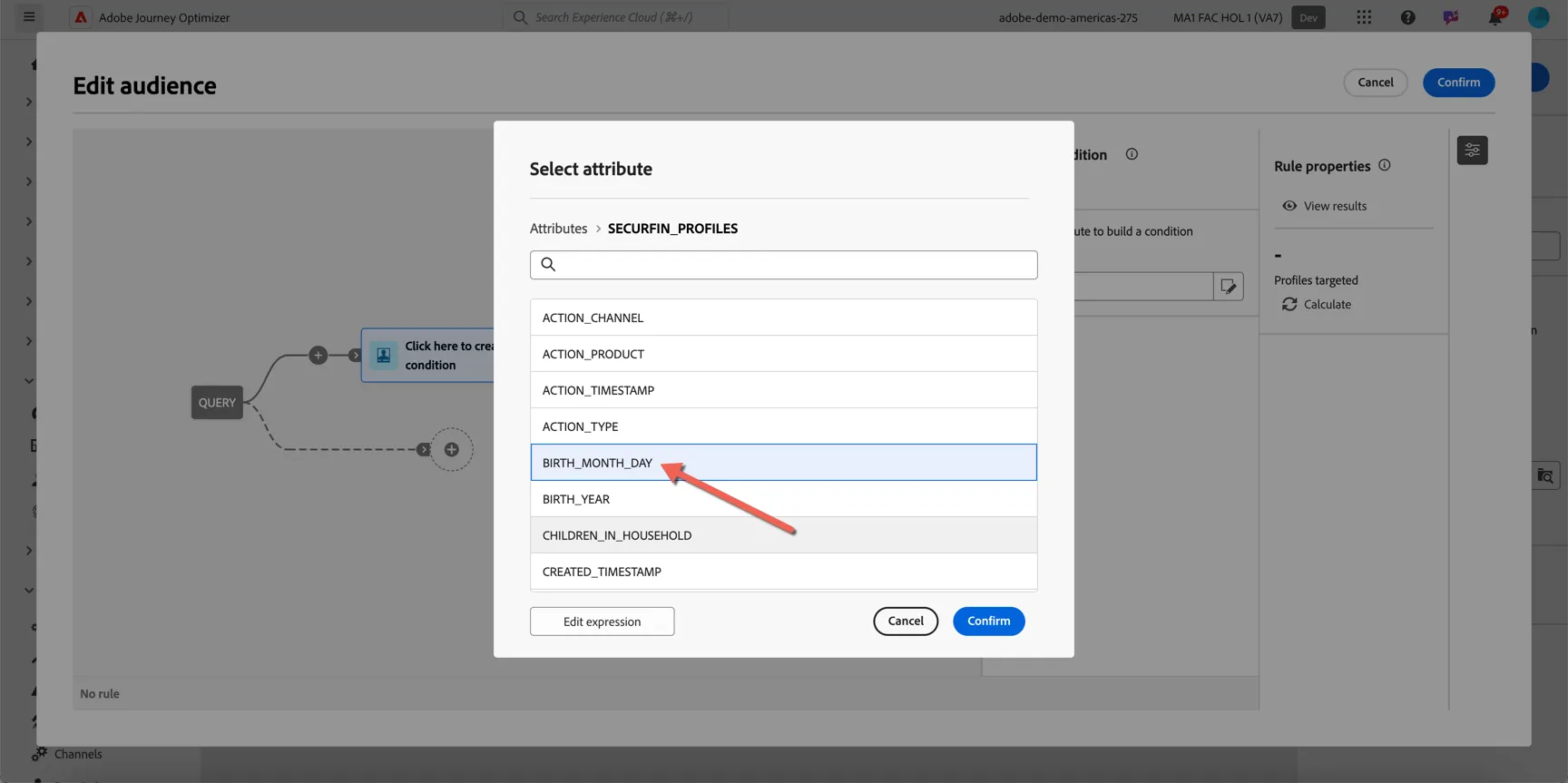Select the ACTION_PRODUCT attribute
The height and width of the screenshot is (783, 1568).
coord(783,354)
